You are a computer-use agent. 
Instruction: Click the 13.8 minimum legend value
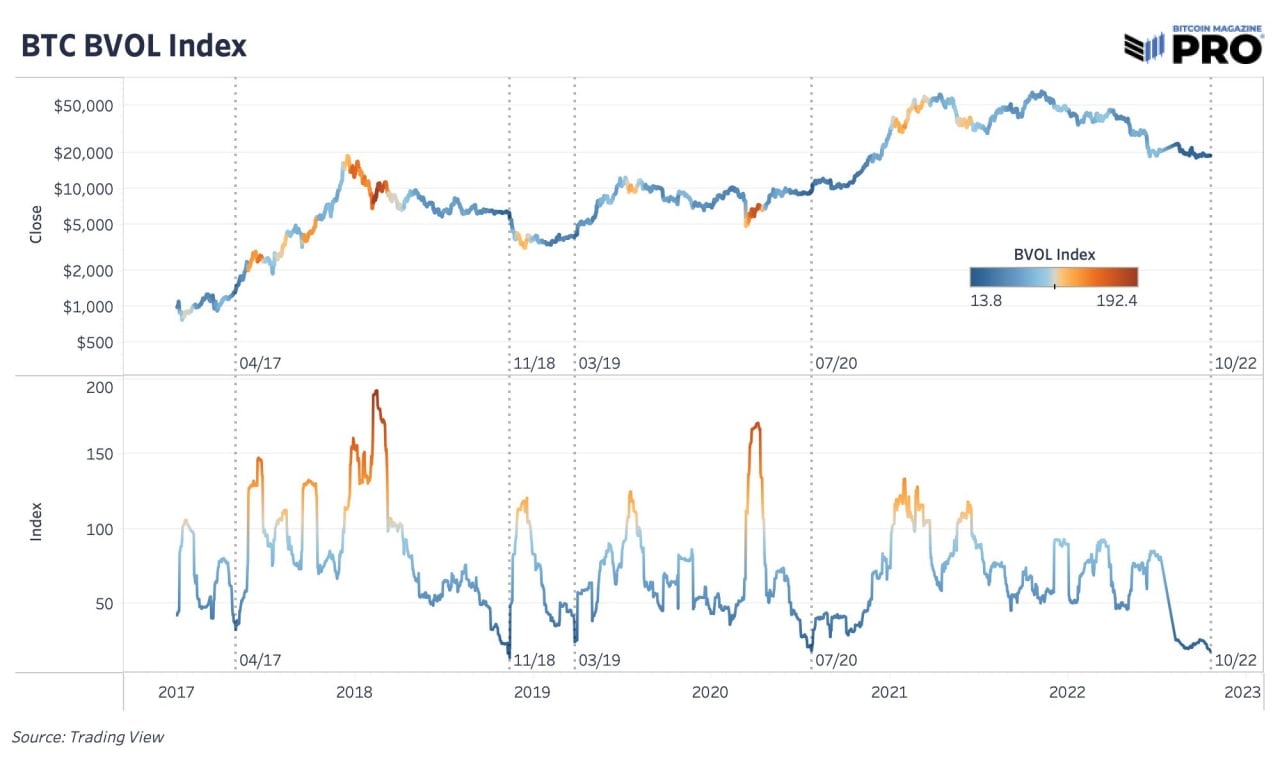987,299
